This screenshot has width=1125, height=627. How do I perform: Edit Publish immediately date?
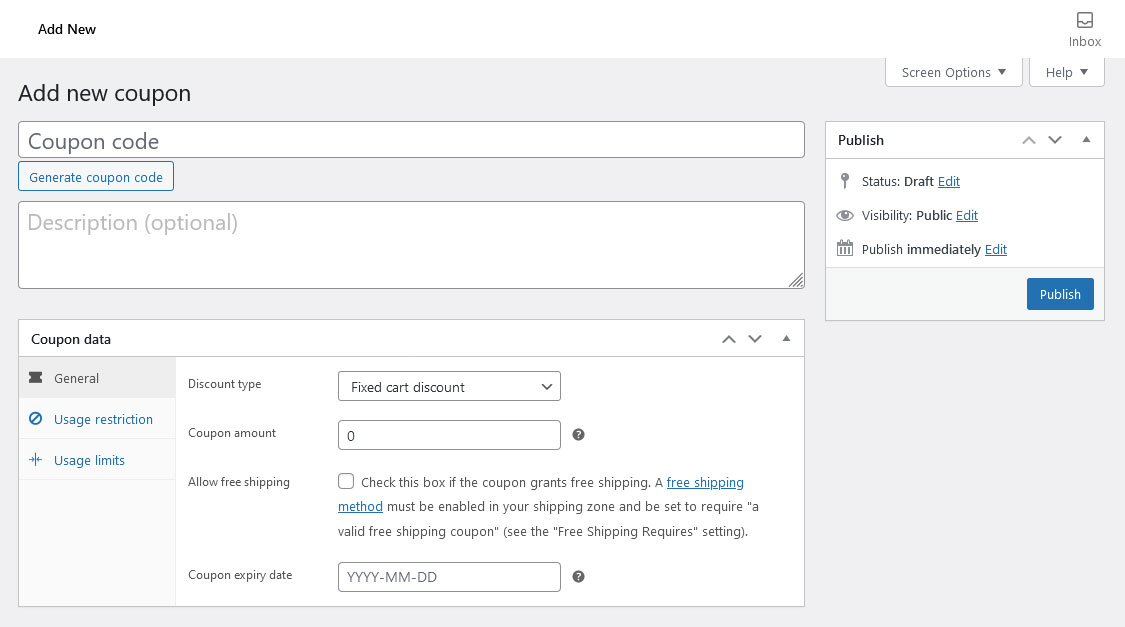tap(995, 249)
